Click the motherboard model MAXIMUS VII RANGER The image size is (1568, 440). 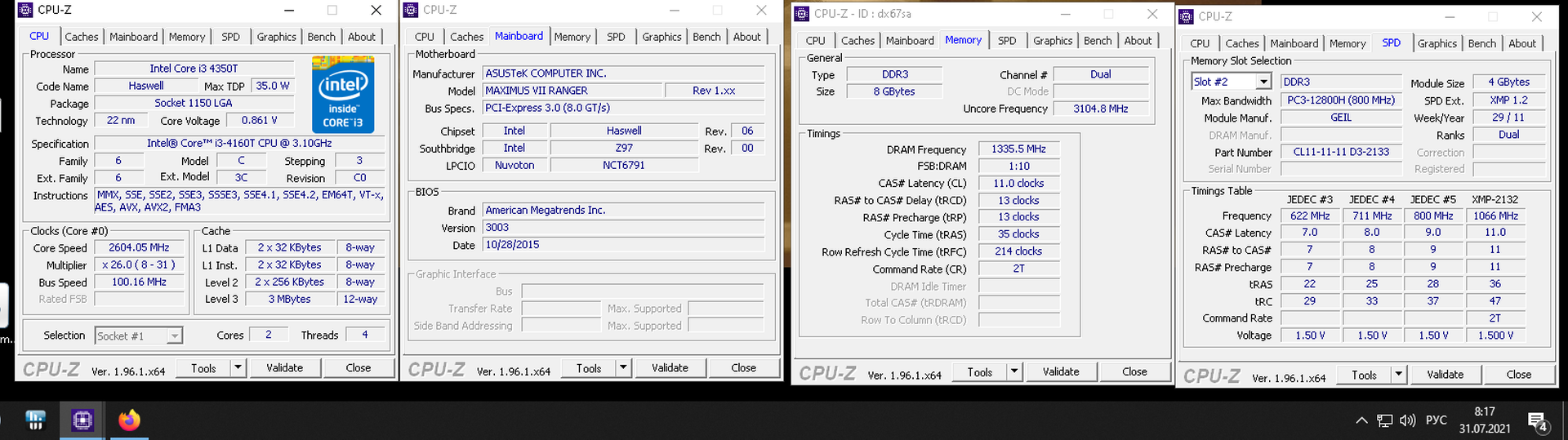point(572,91)
